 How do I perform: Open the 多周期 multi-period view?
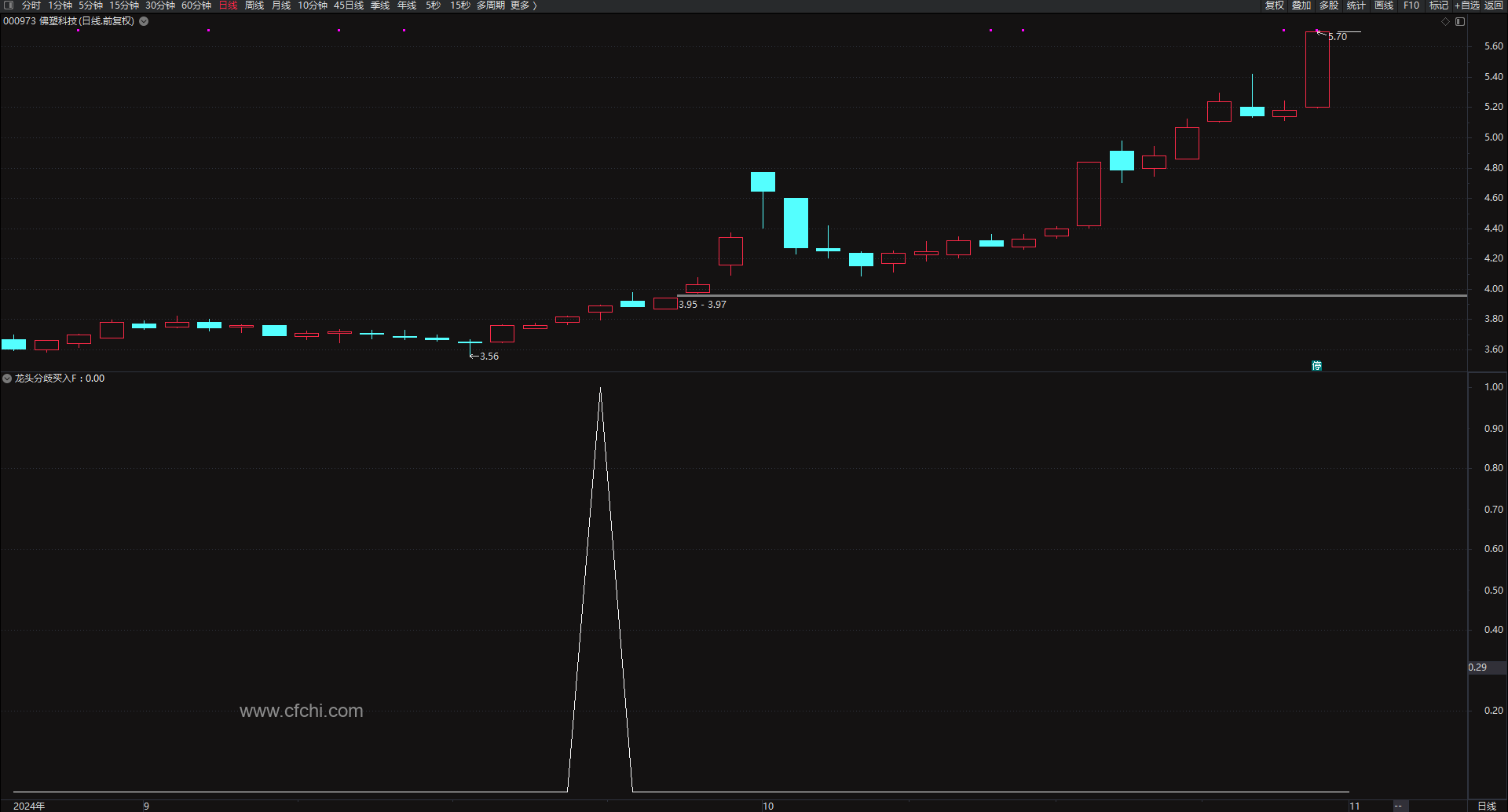pyautogui.click(x=491, y=5)
